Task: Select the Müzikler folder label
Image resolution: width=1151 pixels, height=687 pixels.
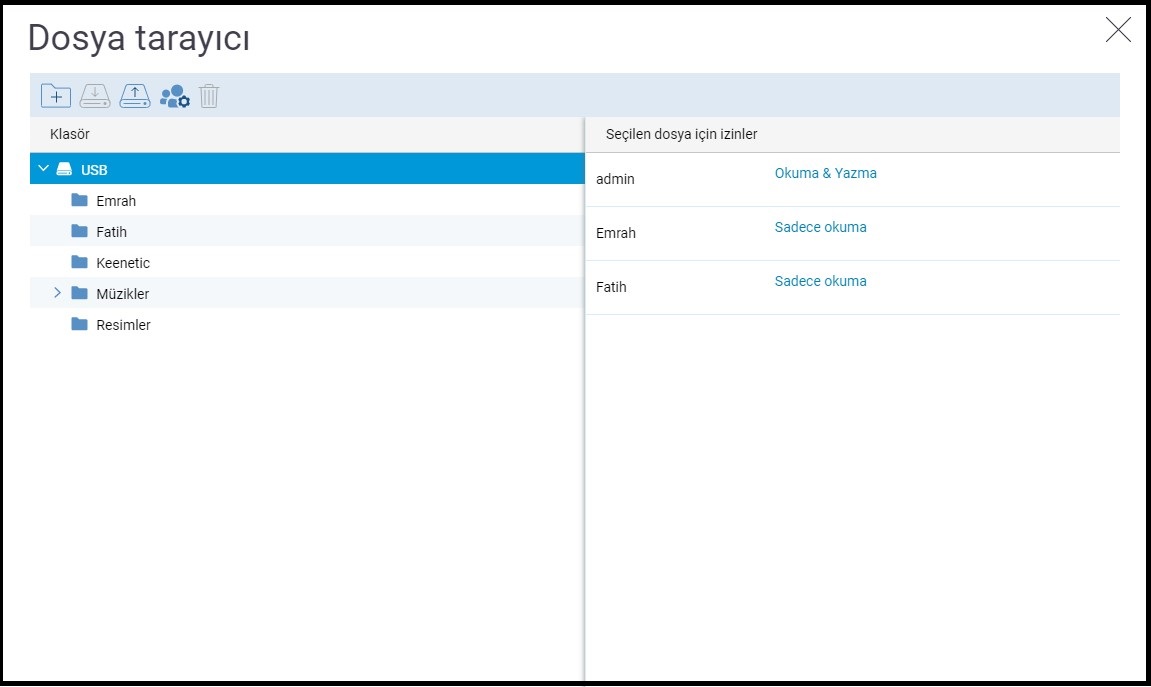Action: tap(122, 294)
